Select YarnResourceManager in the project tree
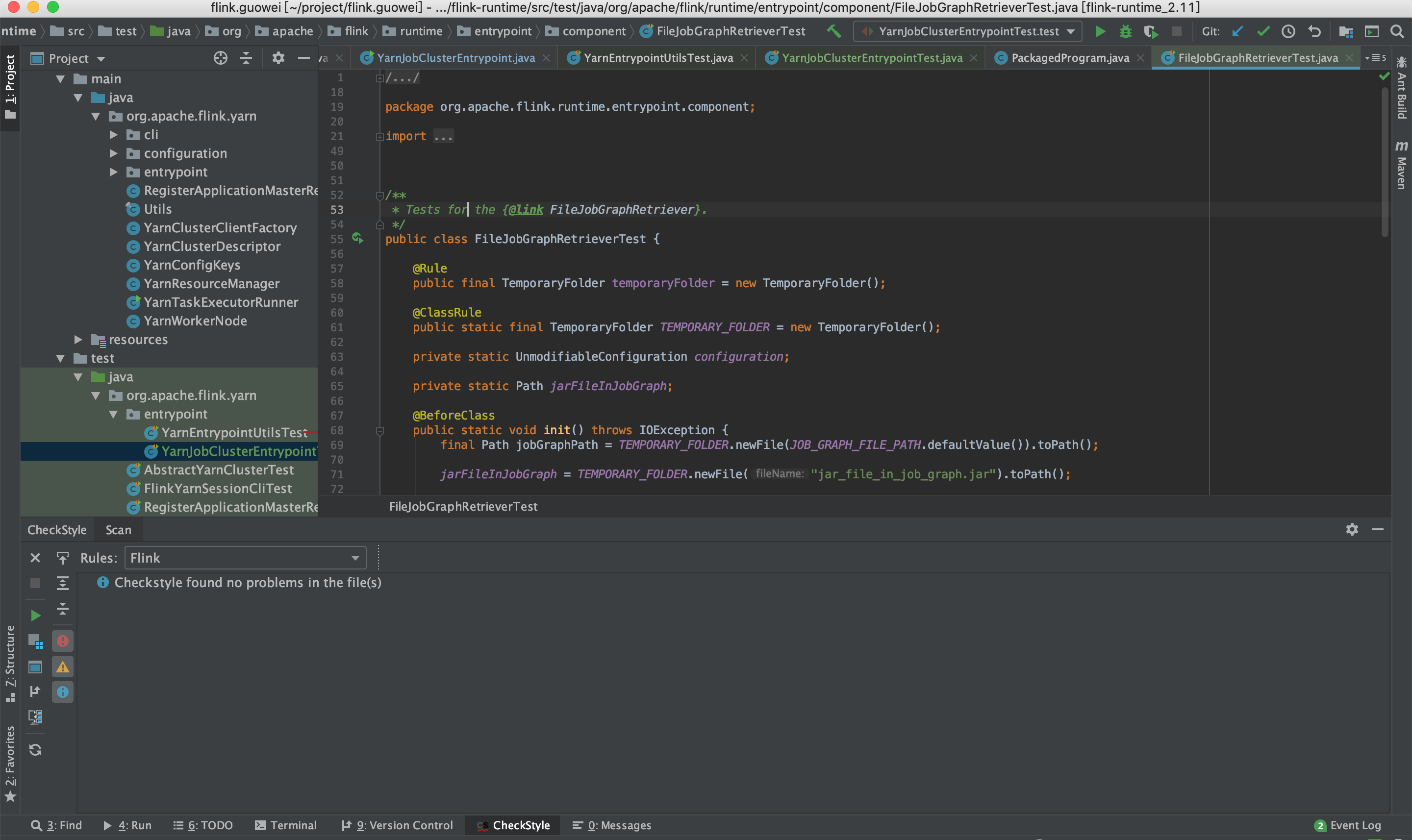This screenshot has width=1412, height=840. tap(211, 284)
